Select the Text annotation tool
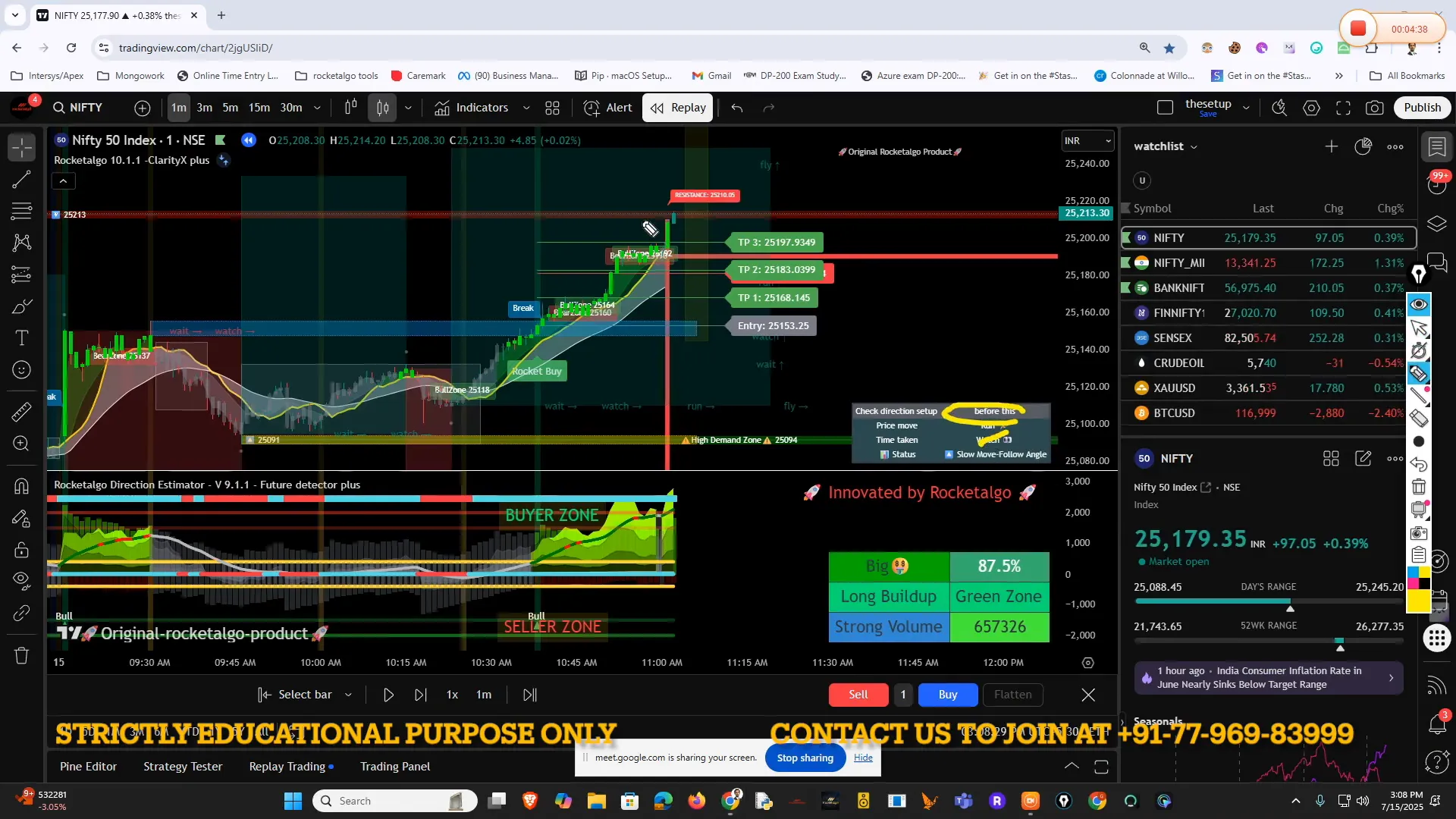1456x819 pixels. click(x=22, y=337)
